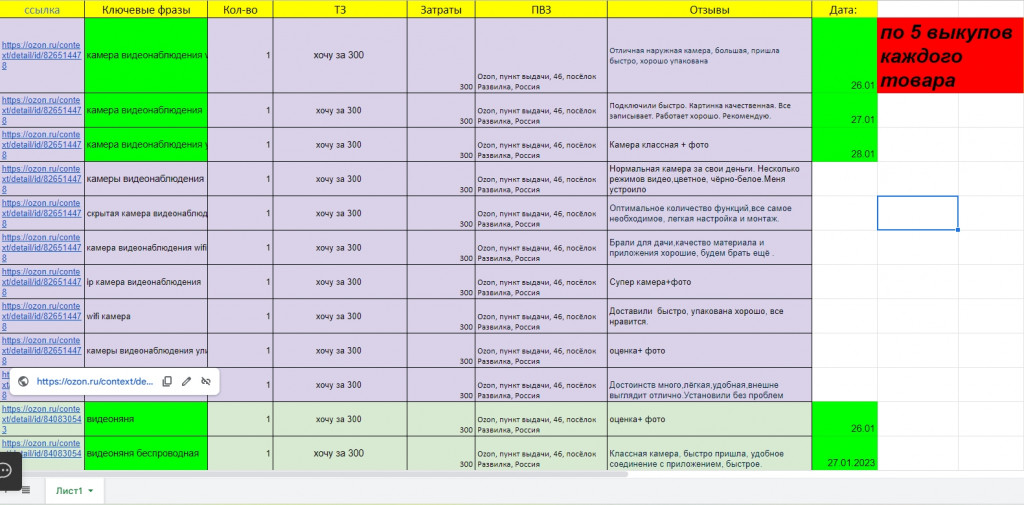
Task: Click the horizontal scrollbar above the sheet tabs
Action: (313, 474)
